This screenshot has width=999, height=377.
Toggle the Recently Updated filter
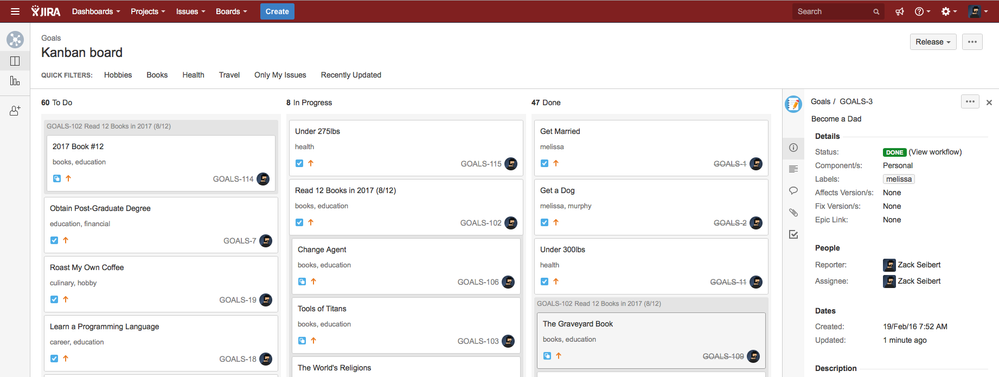tap(351, 75)
